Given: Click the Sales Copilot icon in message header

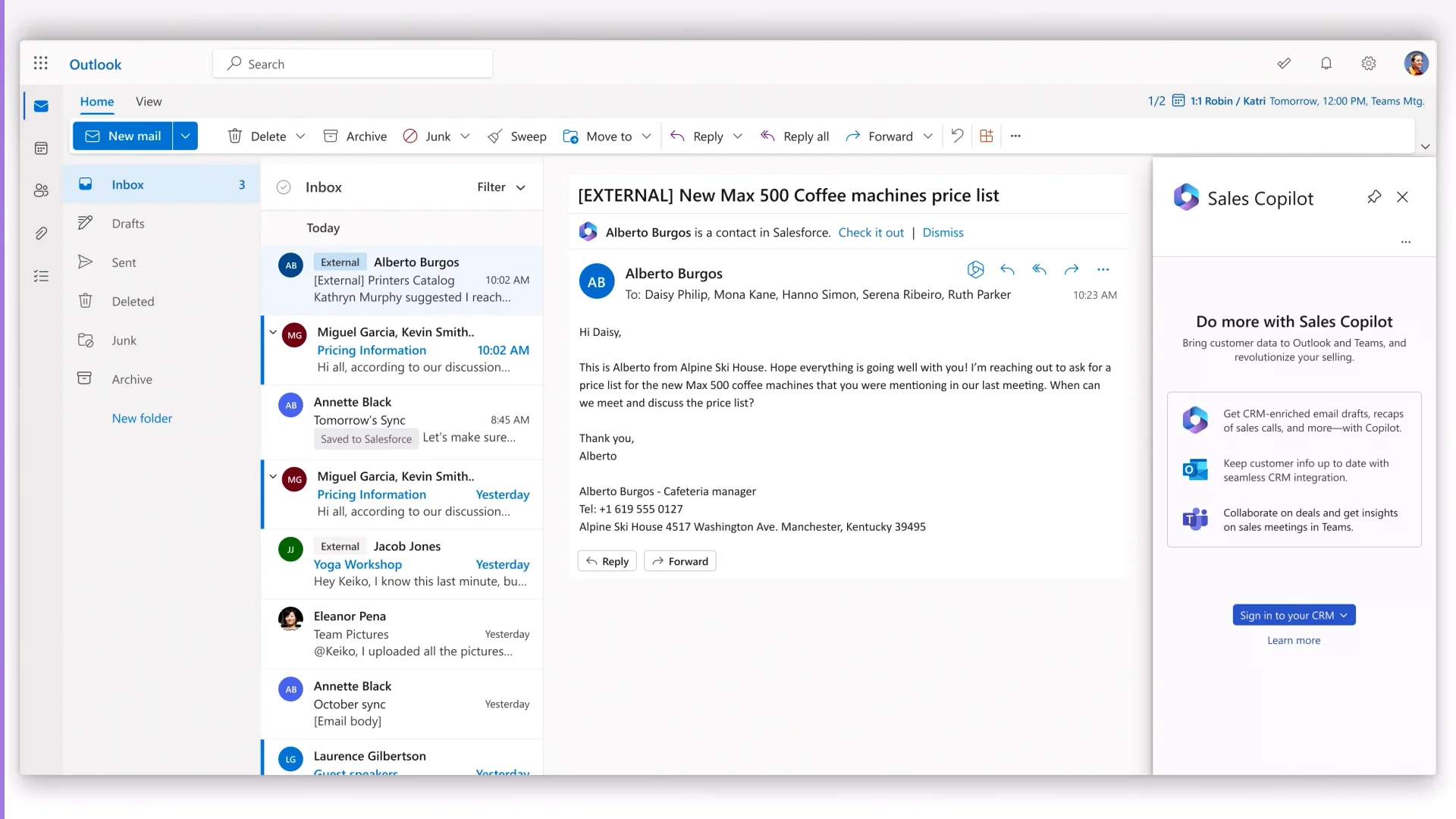Looking at the screenshot, I should coord(975,269).
